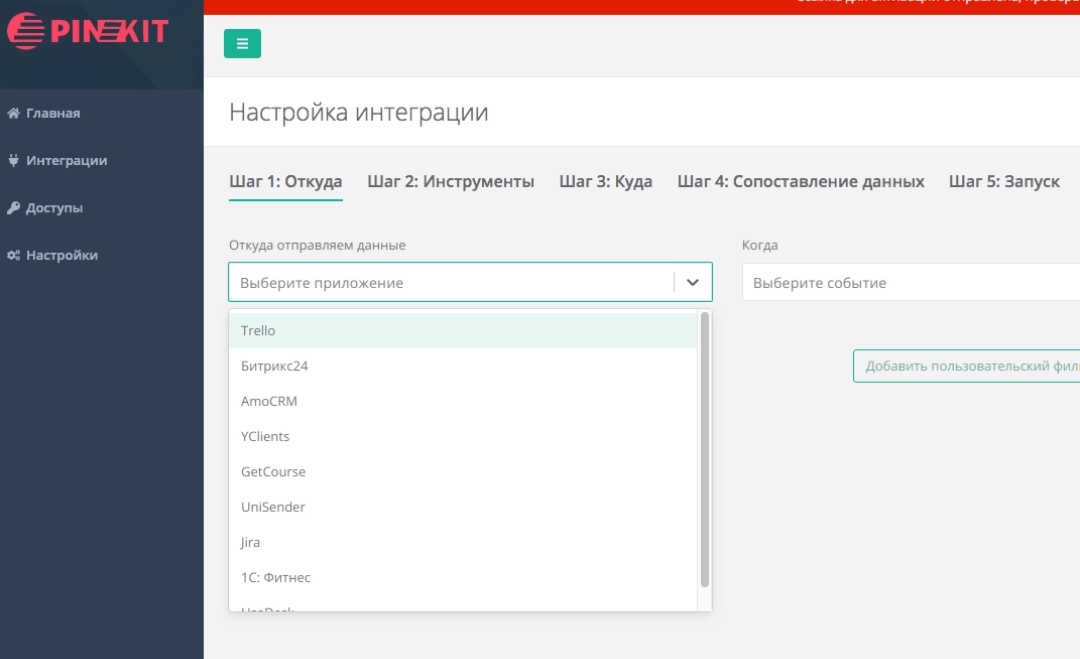
Task: Switch to Шаг 3: Куда tab
Action: [x=605, y=181]
